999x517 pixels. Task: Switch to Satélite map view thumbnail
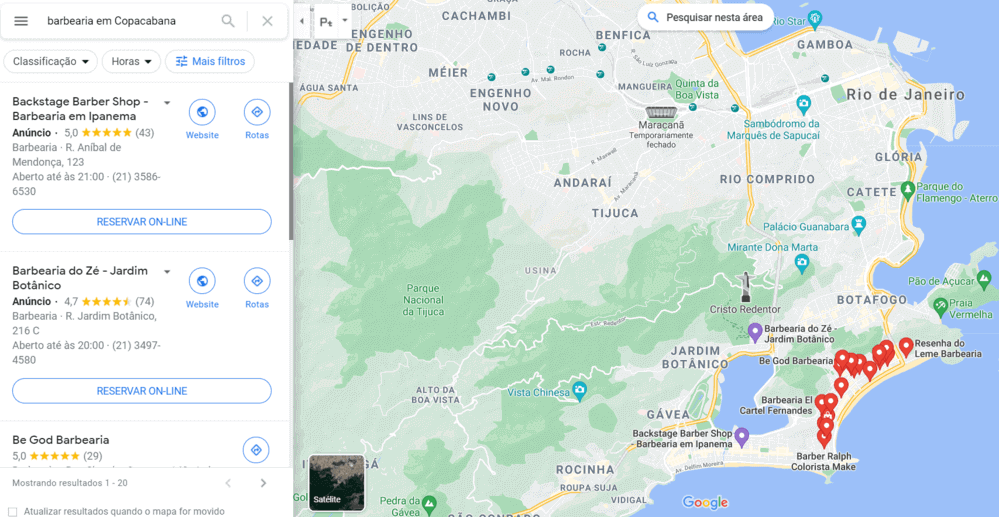coord(336,483)
